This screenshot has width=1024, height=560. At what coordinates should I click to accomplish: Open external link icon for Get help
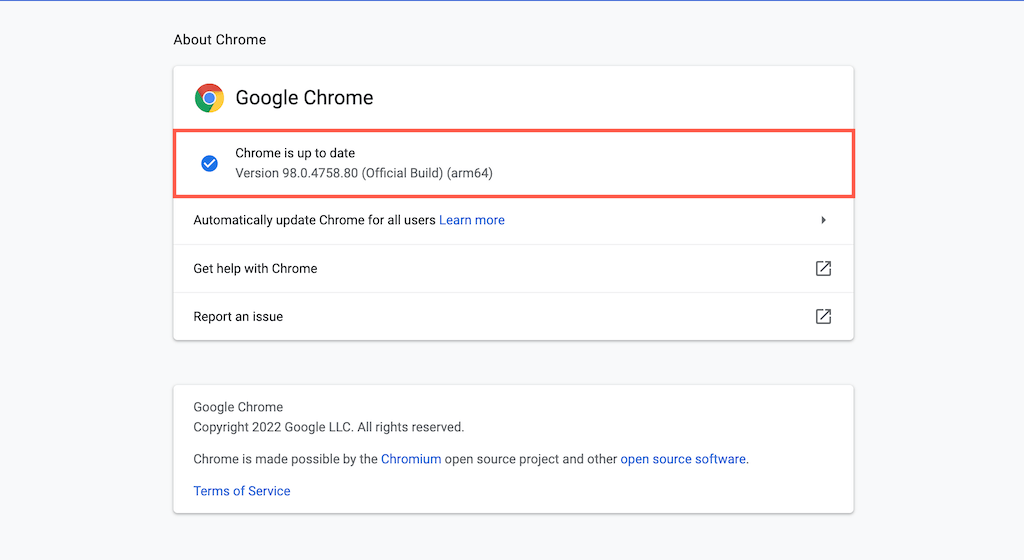(x=823, y=268)
